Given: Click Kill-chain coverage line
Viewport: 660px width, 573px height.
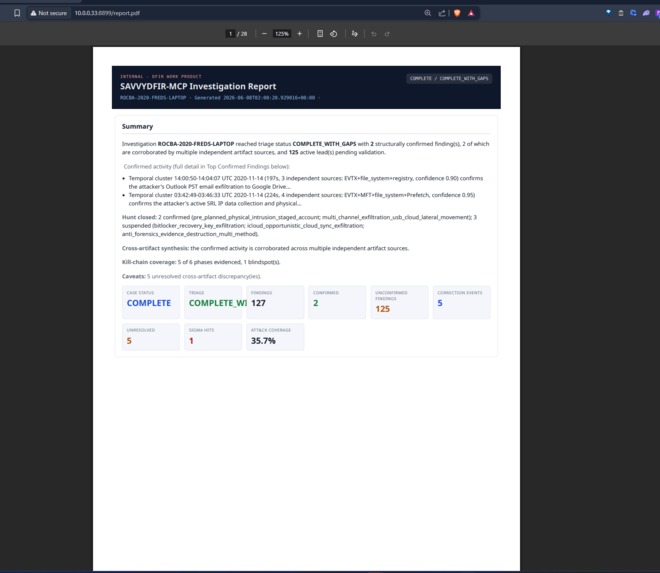Looking at the screenshot, I should [201, 262].
